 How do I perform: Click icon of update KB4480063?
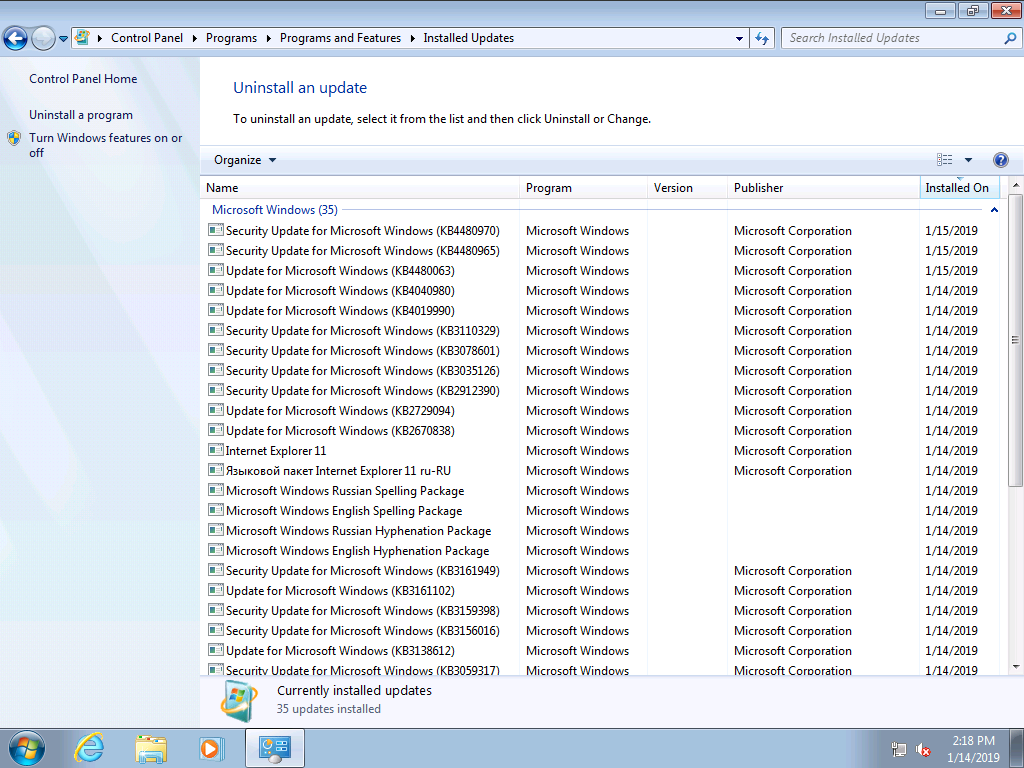216,270
